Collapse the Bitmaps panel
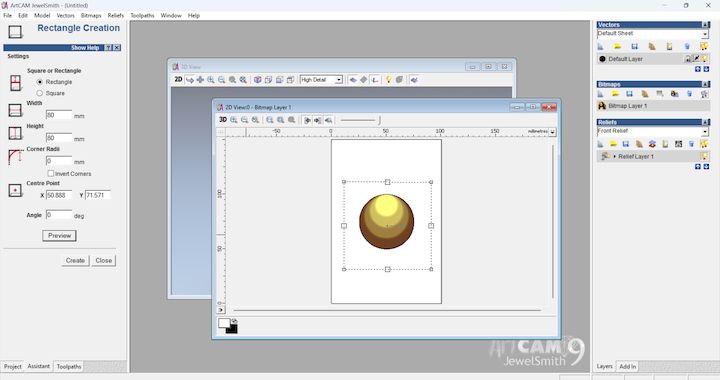Screen dimensions: 720x380 tap(706, 84)
